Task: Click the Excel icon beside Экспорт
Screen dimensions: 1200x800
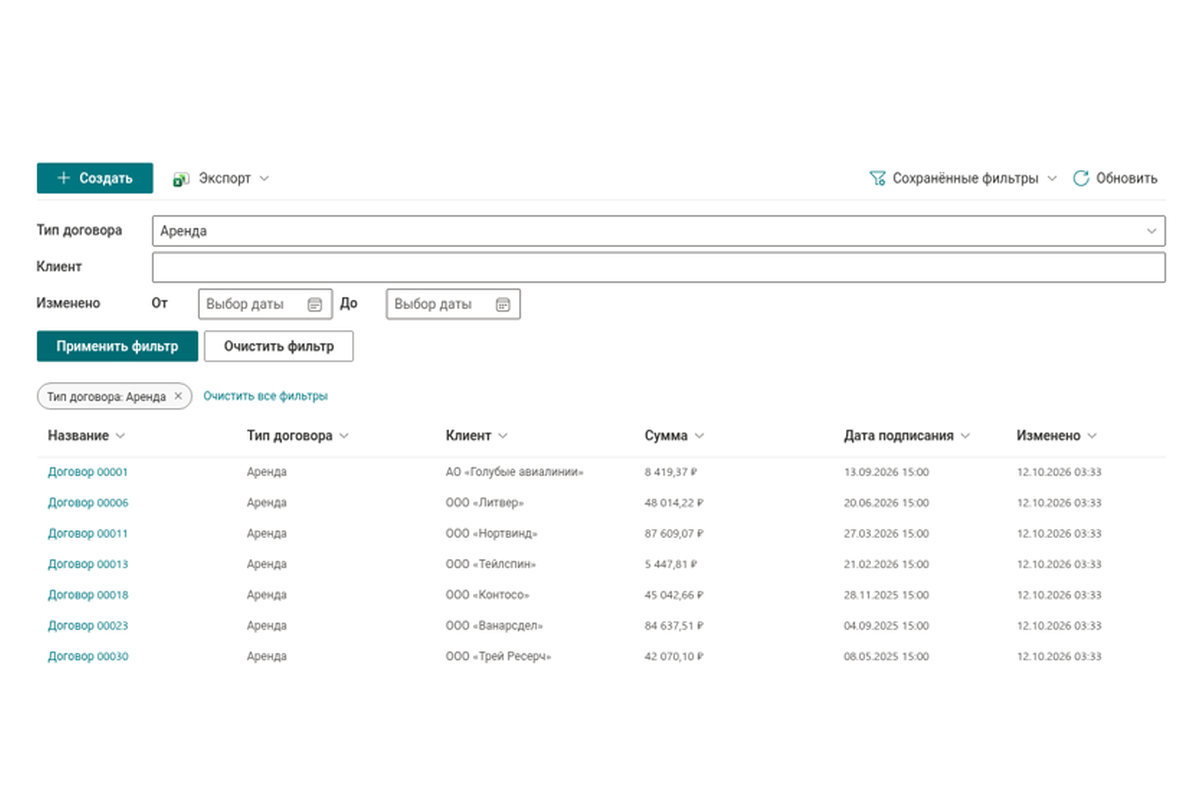Action: click(x=181, y=179)
